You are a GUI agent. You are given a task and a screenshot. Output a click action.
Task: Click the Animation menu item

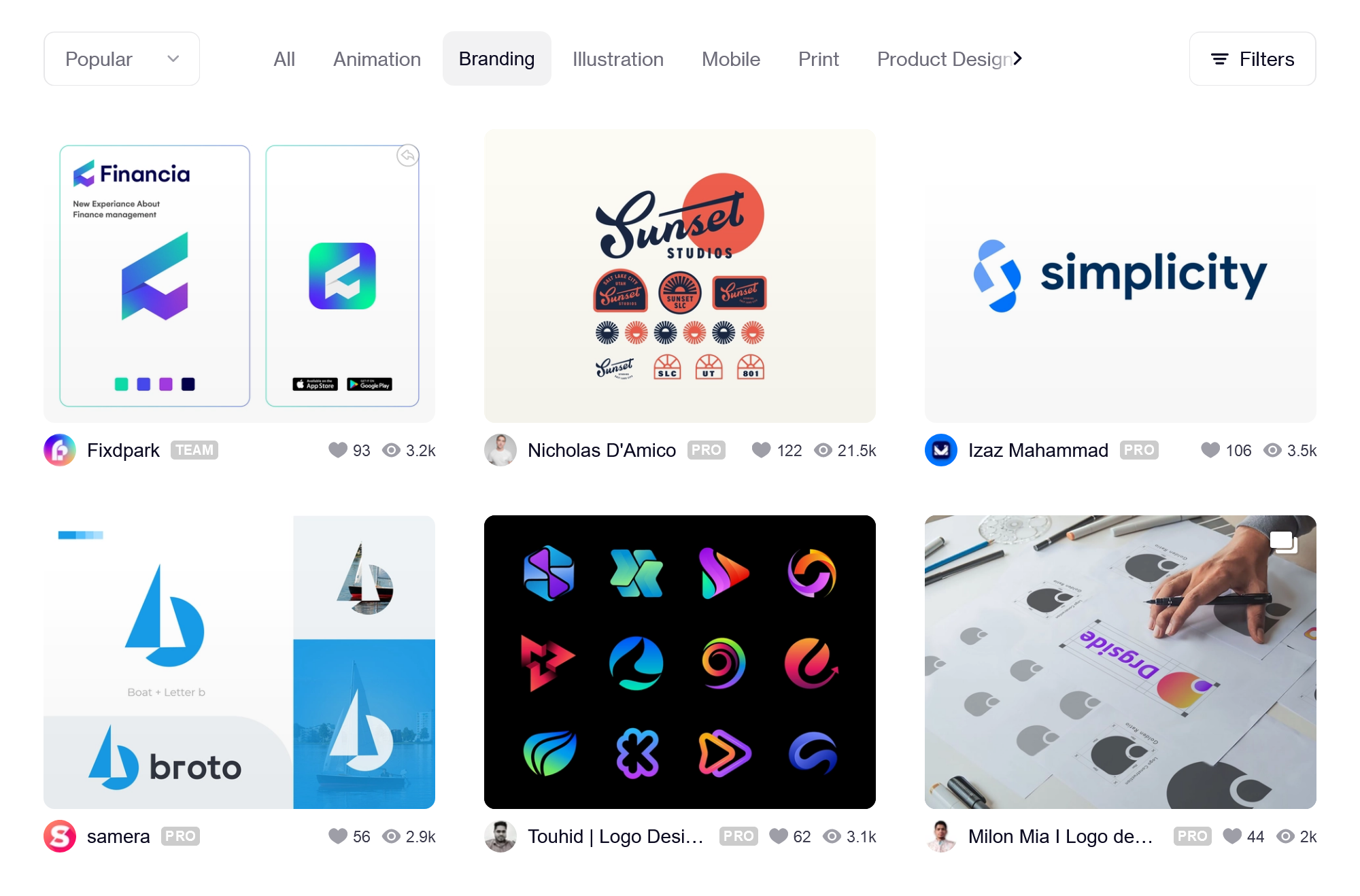[x=377, y=58]
